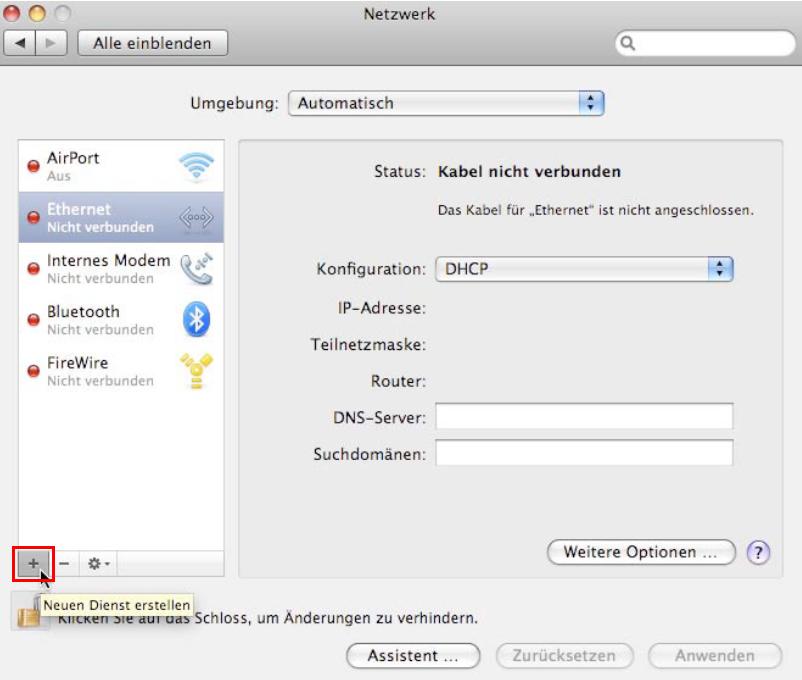Click the red status dot next to AirPort
Image resolution: width=802 pixels, height=680 pixels.
(x=33, y=166)
